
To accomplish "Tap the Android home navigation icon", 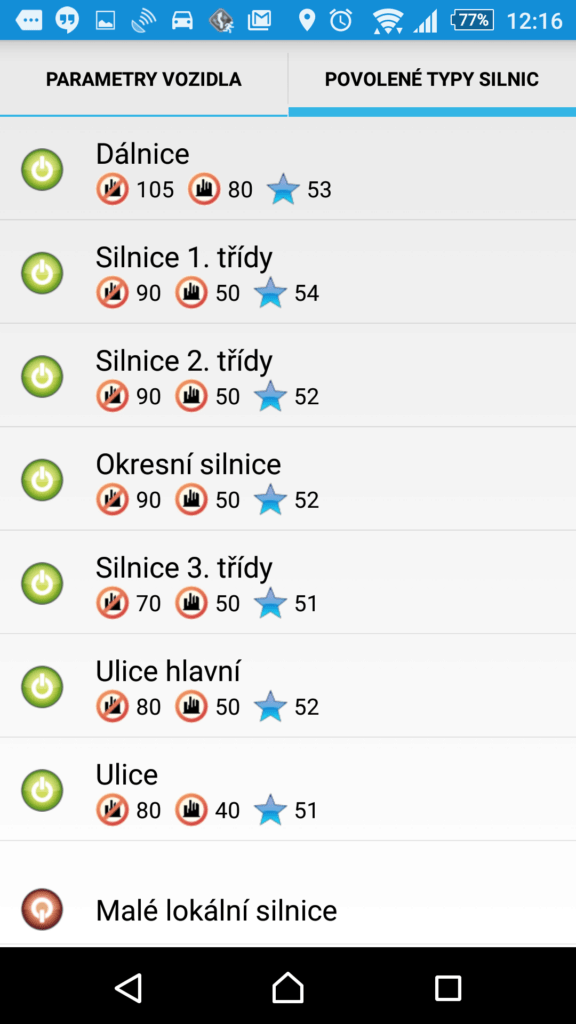I will (x=288, y=987).
